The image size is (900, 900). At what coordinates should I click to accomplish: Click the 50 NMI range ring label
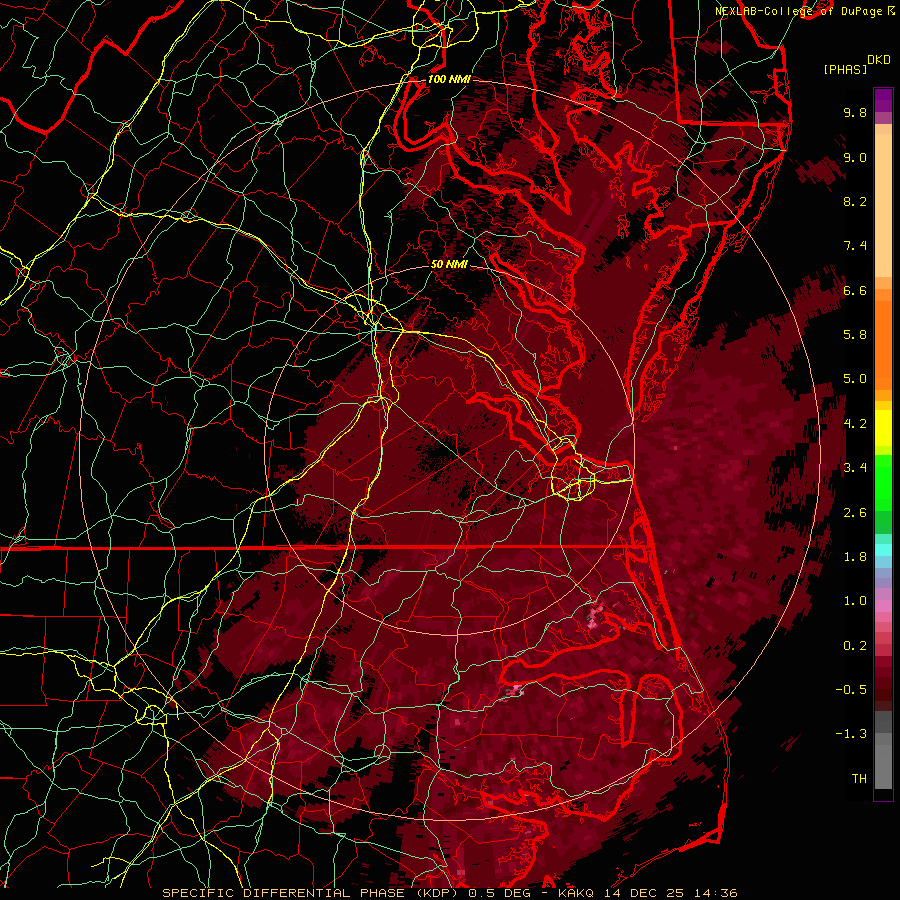coord(449,265)
